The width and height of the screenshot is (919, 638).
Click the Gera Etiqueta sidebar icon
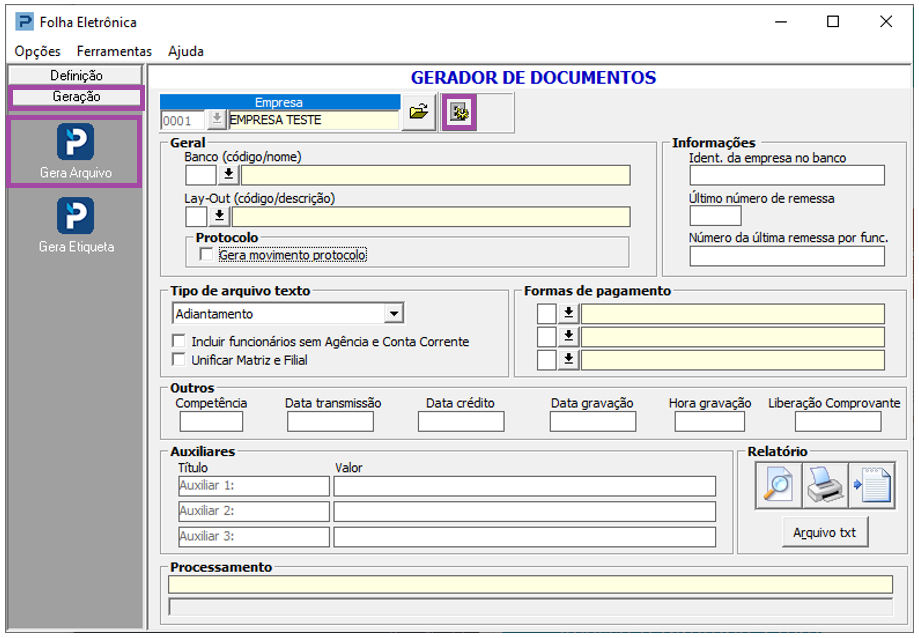tap(75, 216)
